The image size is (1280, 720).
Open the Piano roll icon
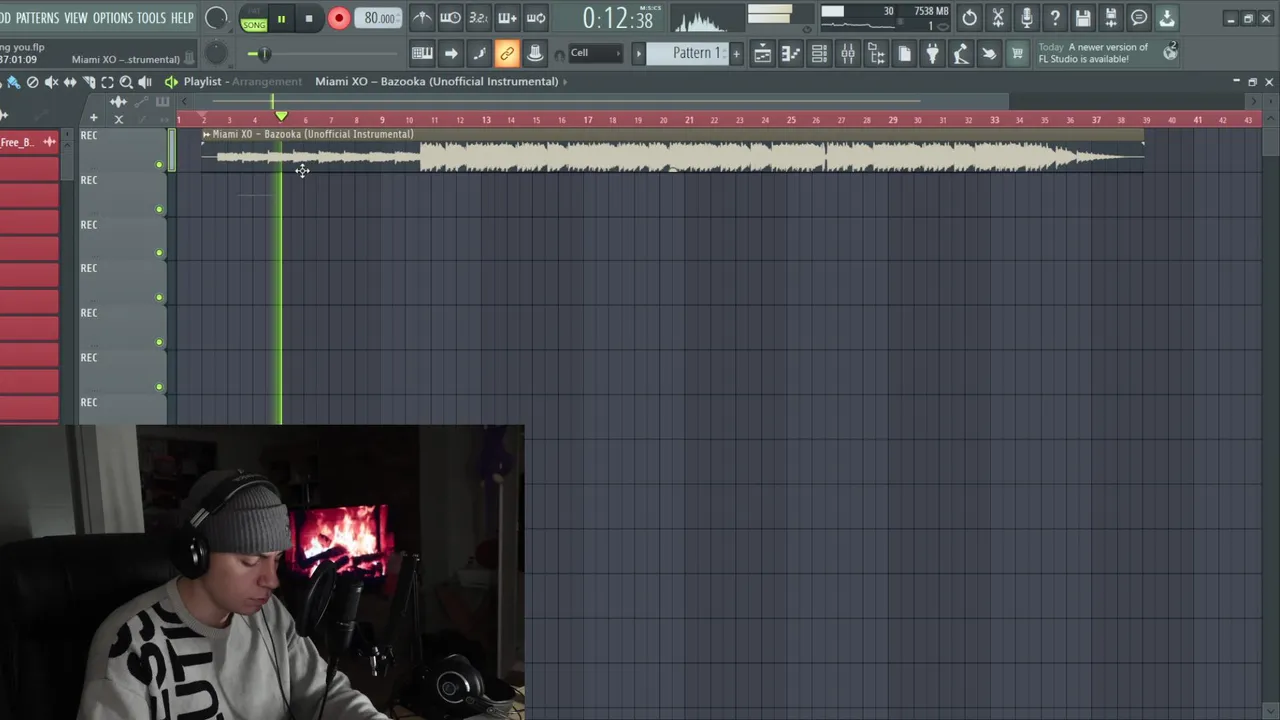[790, 53]
